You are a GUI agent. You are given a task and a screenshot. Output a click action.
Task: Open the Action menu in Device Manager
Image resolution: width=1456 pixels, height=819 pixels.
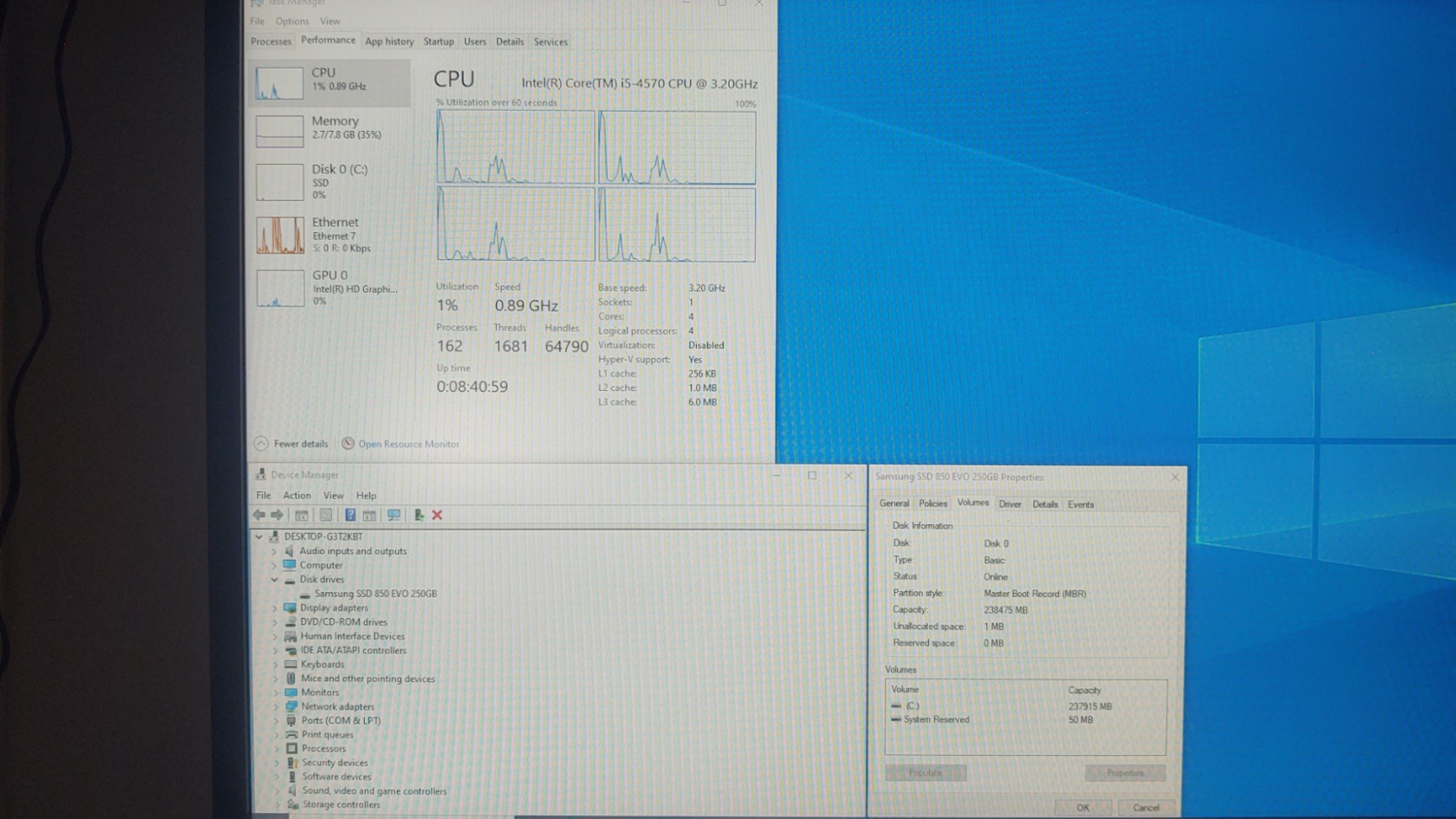pos(296,496)
